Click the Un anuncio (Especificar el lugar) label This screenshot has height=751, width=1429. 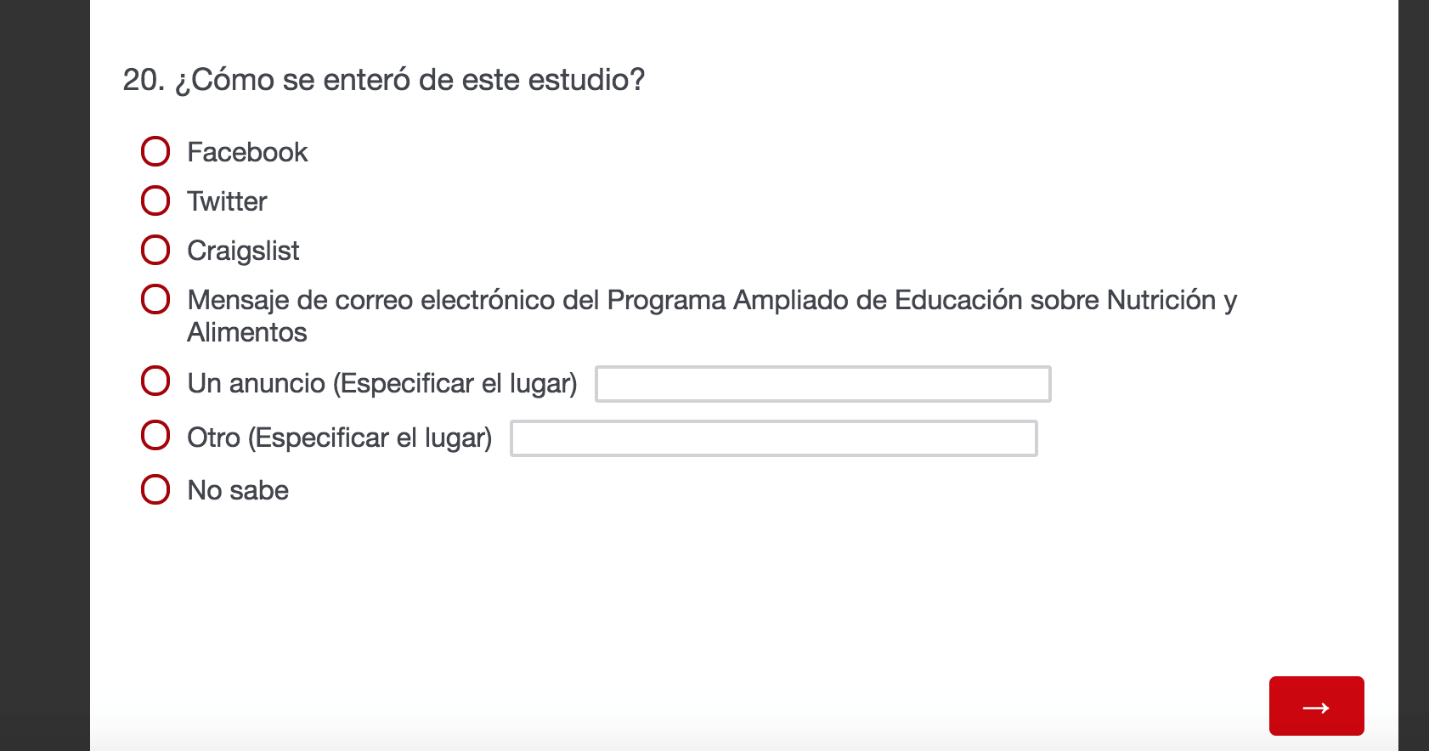[382, 383]
